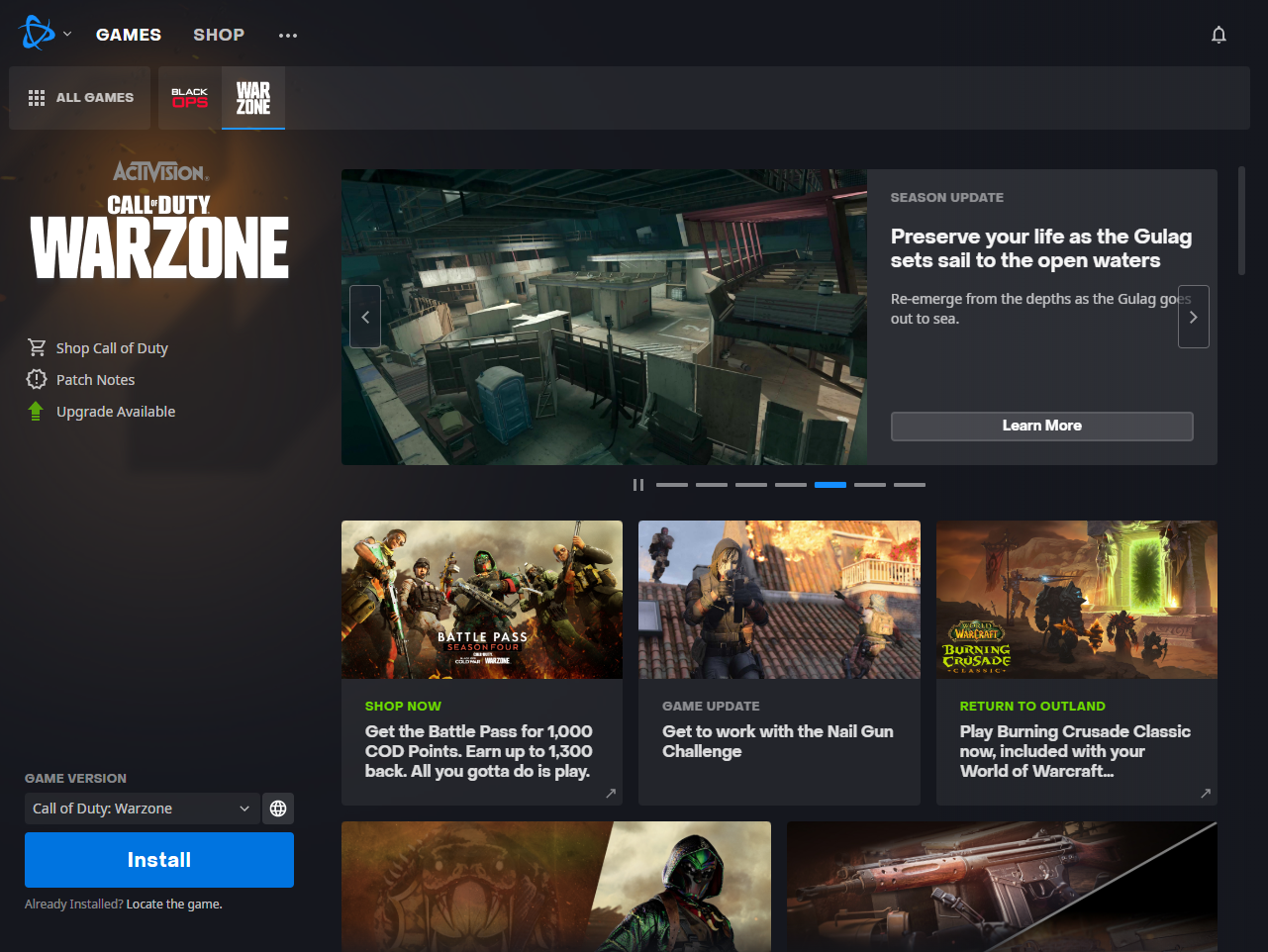1268x952 pixels.
Task: Jump to the third carousel slide indicator
Action: tap(751, 485)
